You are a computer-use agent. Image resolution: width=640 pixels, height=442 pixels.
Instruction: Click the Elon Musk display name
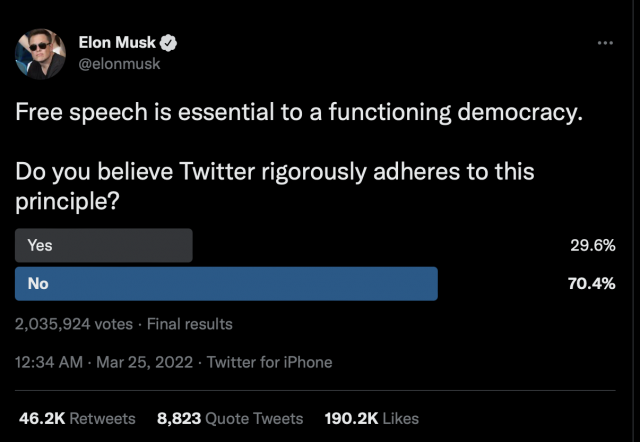point(117,42)
